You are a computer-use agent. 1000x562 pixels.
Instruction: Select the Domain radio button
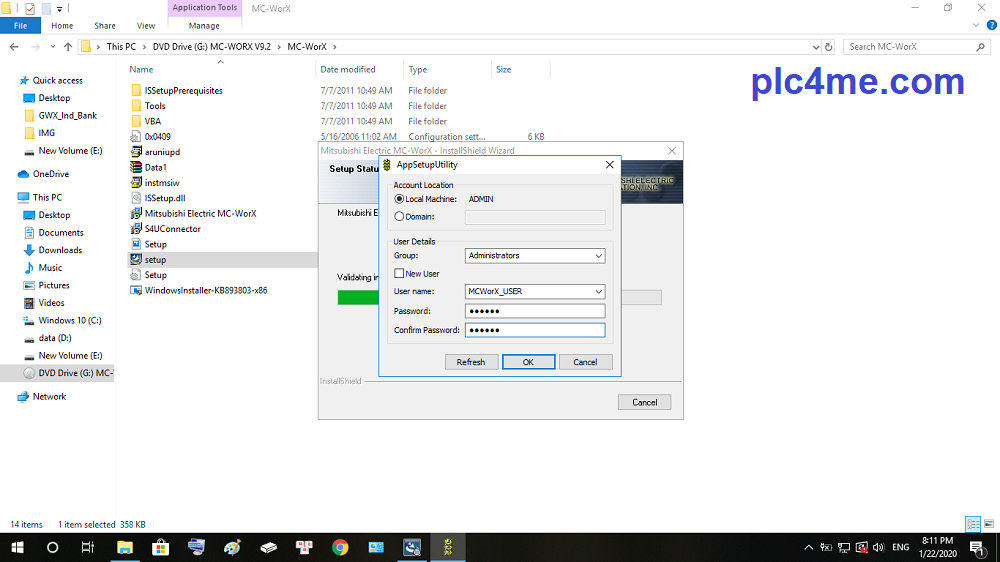(x=399, y=216)
